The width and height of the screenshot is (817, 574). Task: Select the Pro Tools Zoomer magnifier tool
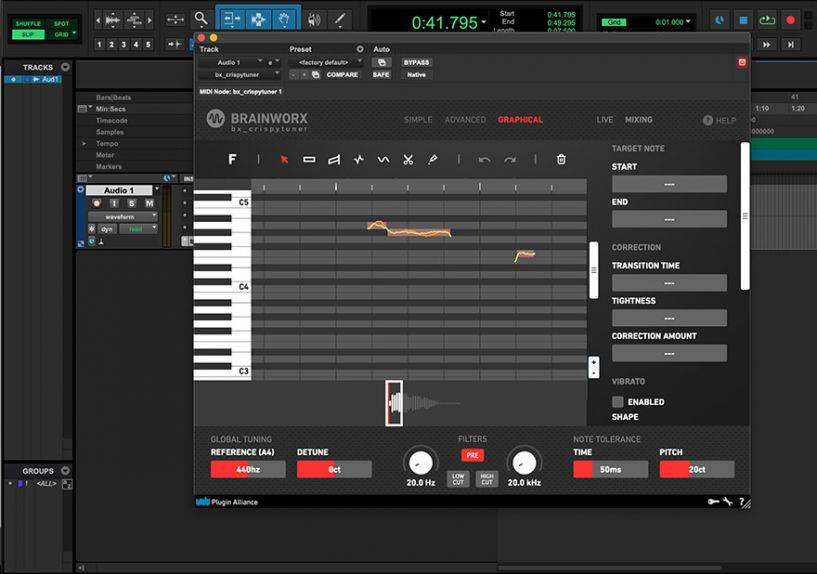(201, 19)
